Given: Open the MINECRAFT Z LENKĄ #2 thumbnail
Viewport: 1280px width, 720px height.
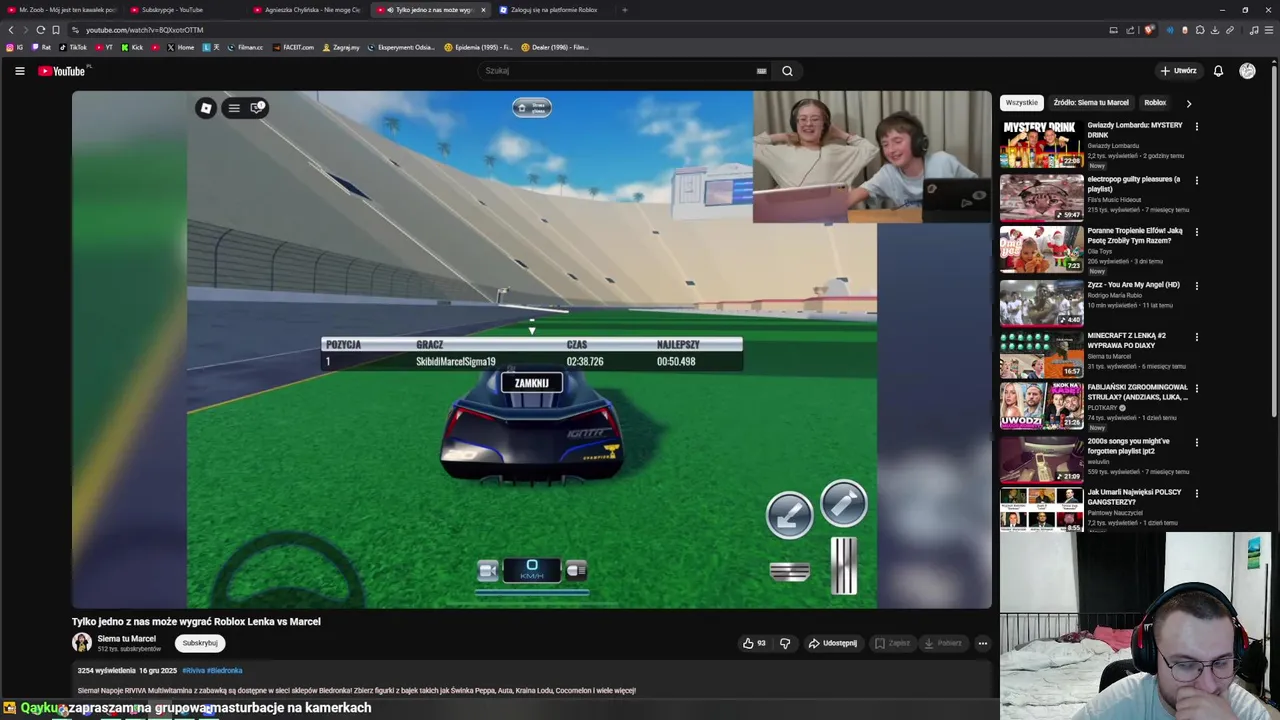Looking at the screenshot, I should [1041, 354].
